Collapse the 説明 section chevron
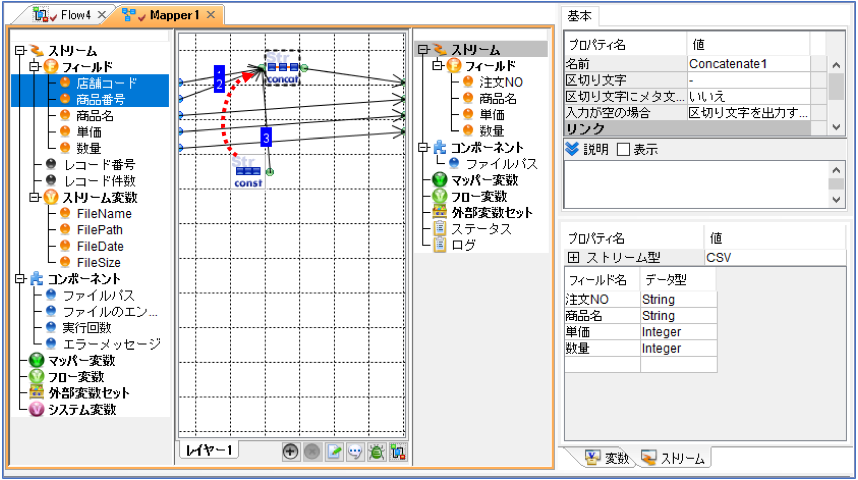Image resolution: width=858 pixels, height=480 pixels. tap(572, 149)
